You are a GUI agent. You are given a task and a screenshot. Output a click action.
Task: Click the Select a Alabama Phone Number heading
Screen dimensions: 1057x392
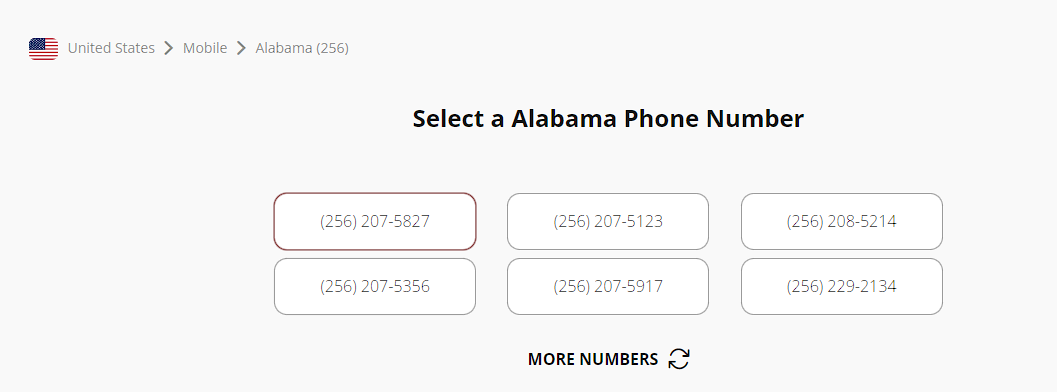coord(608,119)
